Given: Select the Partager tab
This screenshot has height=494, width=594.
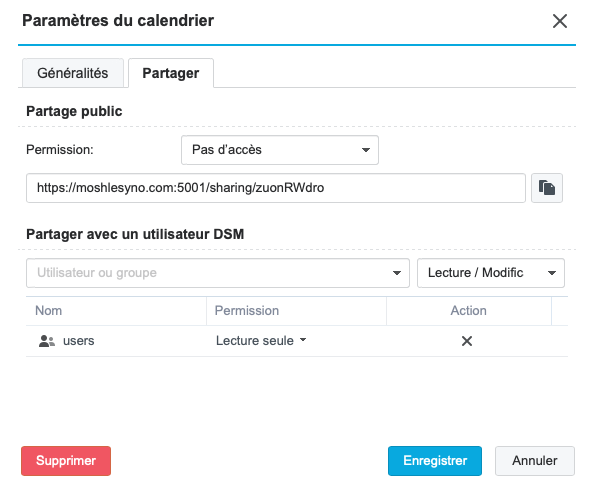Looking at the screenshot, I should point(171,73).
